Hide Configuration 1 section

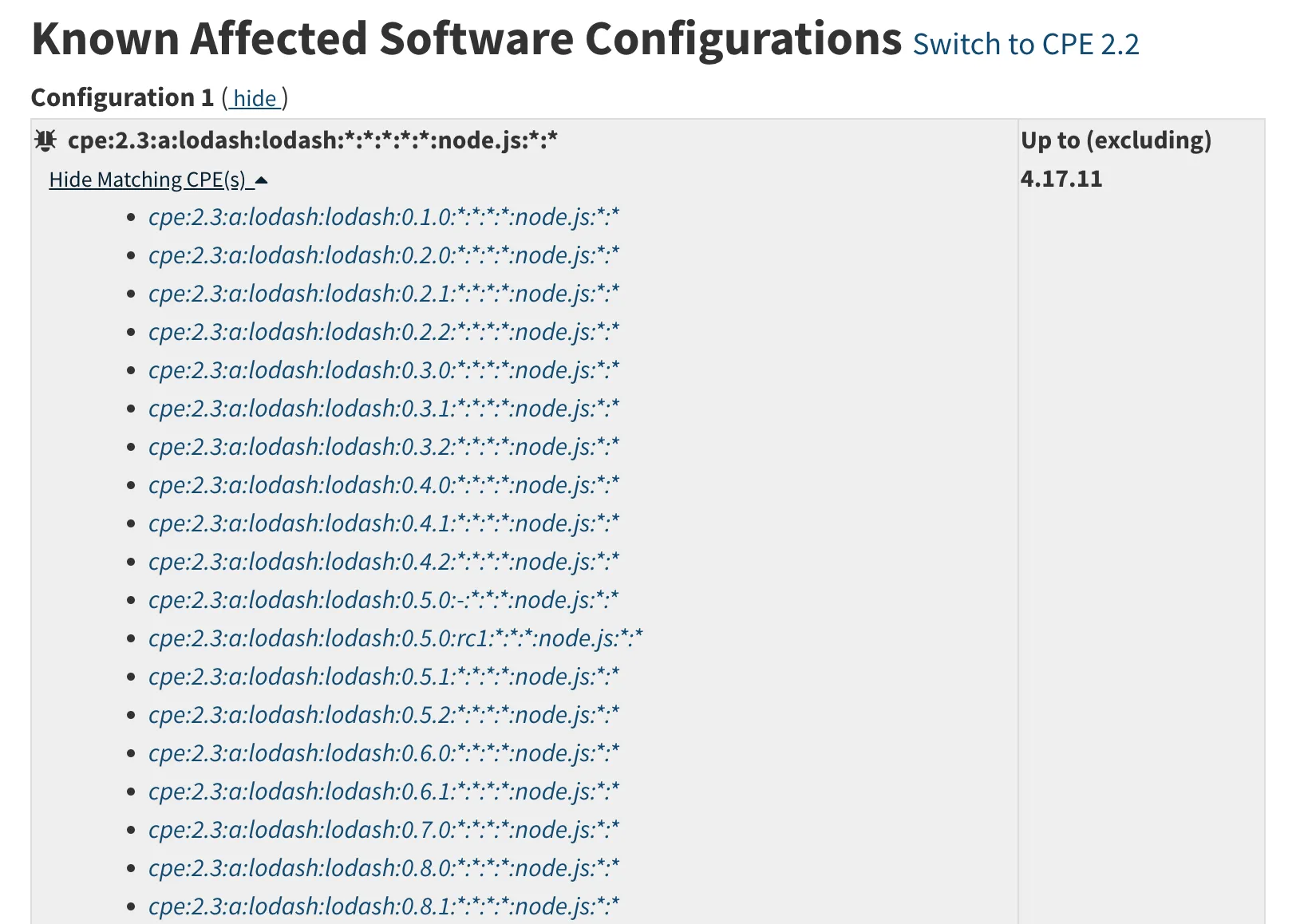tap(255, 98)
